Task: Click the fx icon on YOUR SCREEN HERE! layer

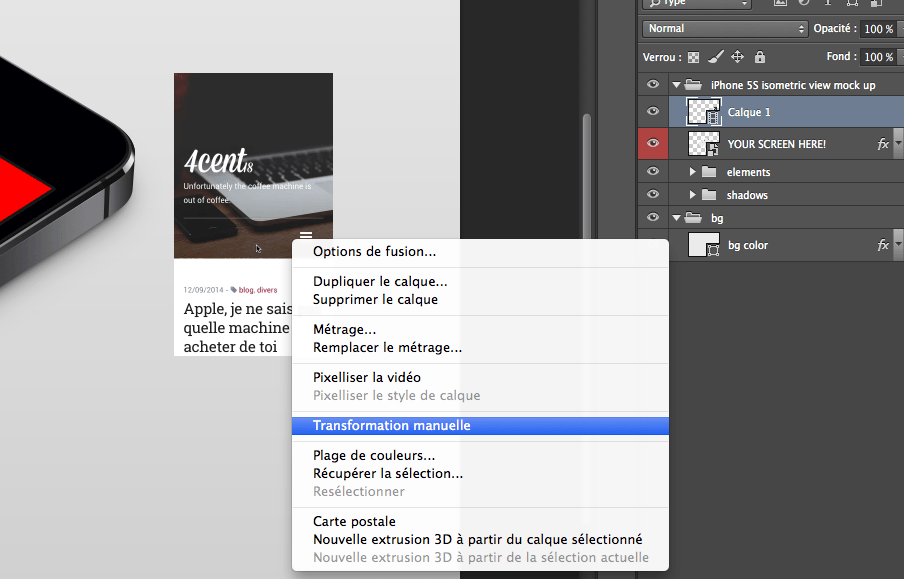Action: click(x=882, y=144)
